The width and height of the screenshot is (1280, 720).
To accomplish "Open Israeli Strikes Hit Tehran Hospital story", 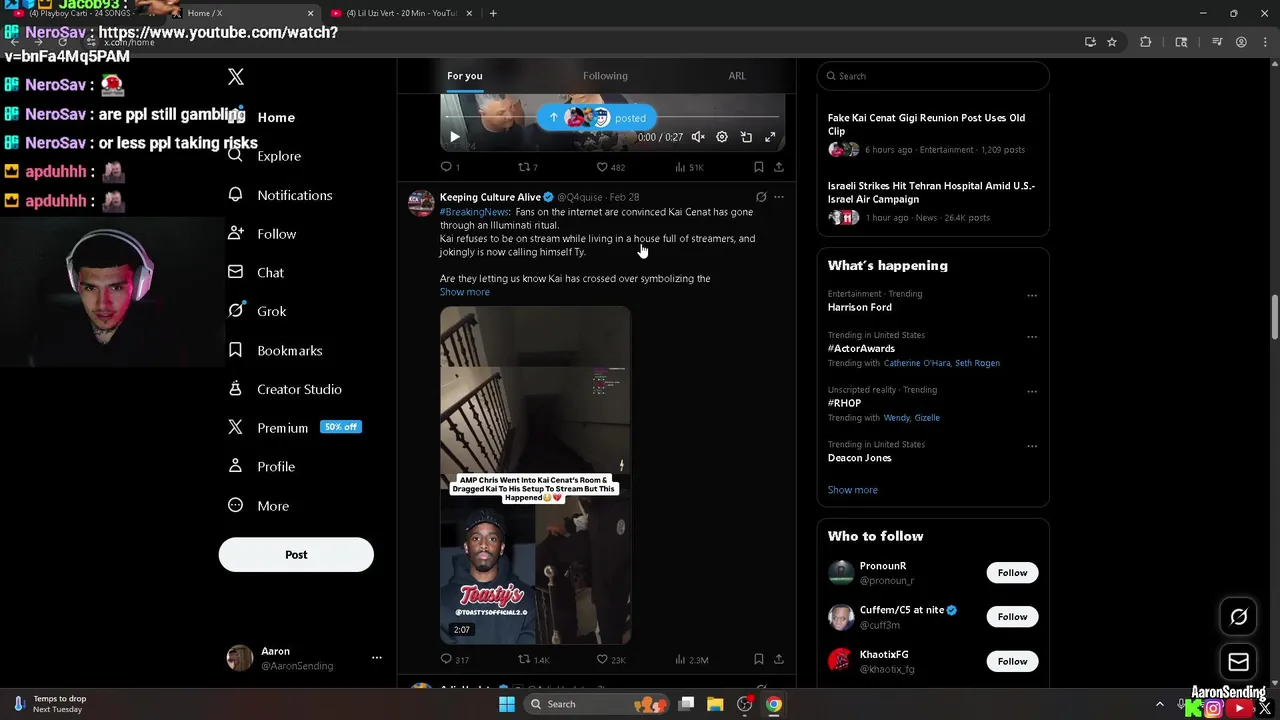I will [x=933, y=201].
